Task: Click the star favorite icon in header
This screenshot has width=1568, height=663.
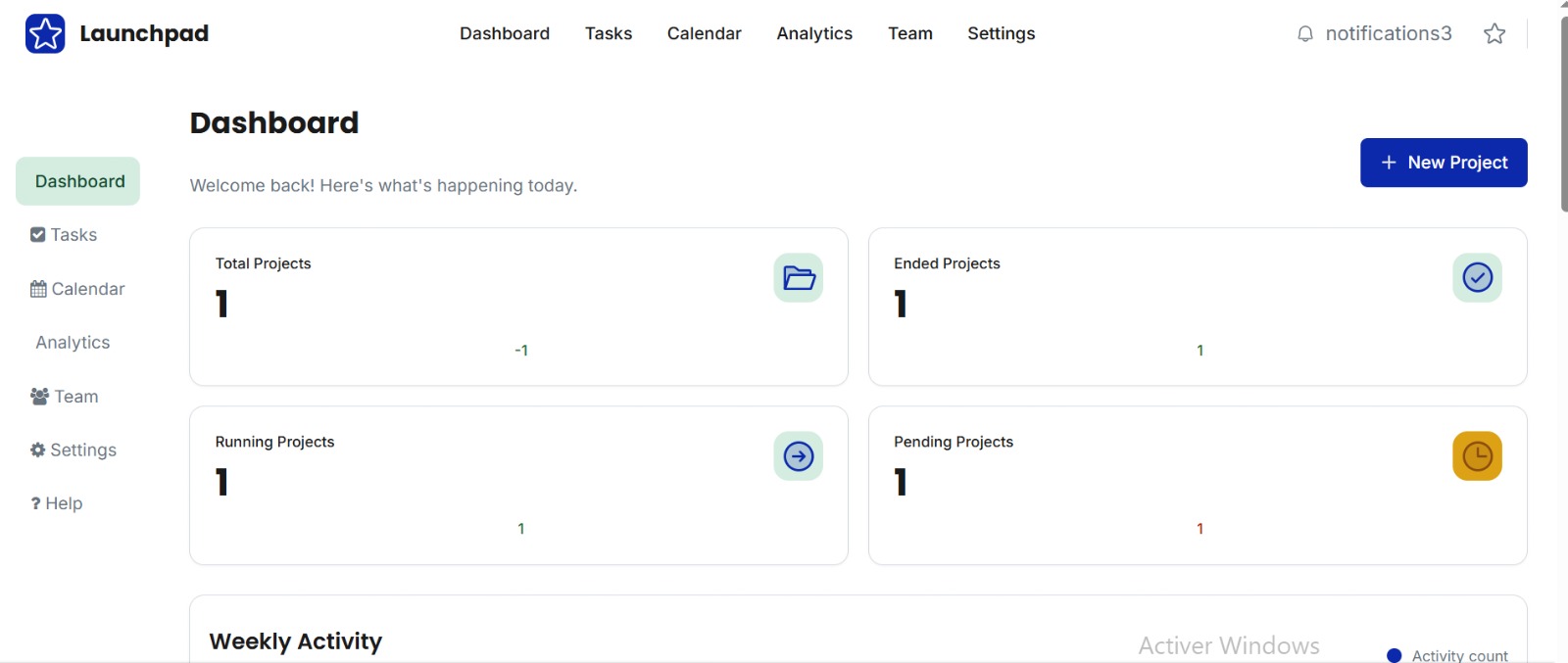Action: 1494,34
